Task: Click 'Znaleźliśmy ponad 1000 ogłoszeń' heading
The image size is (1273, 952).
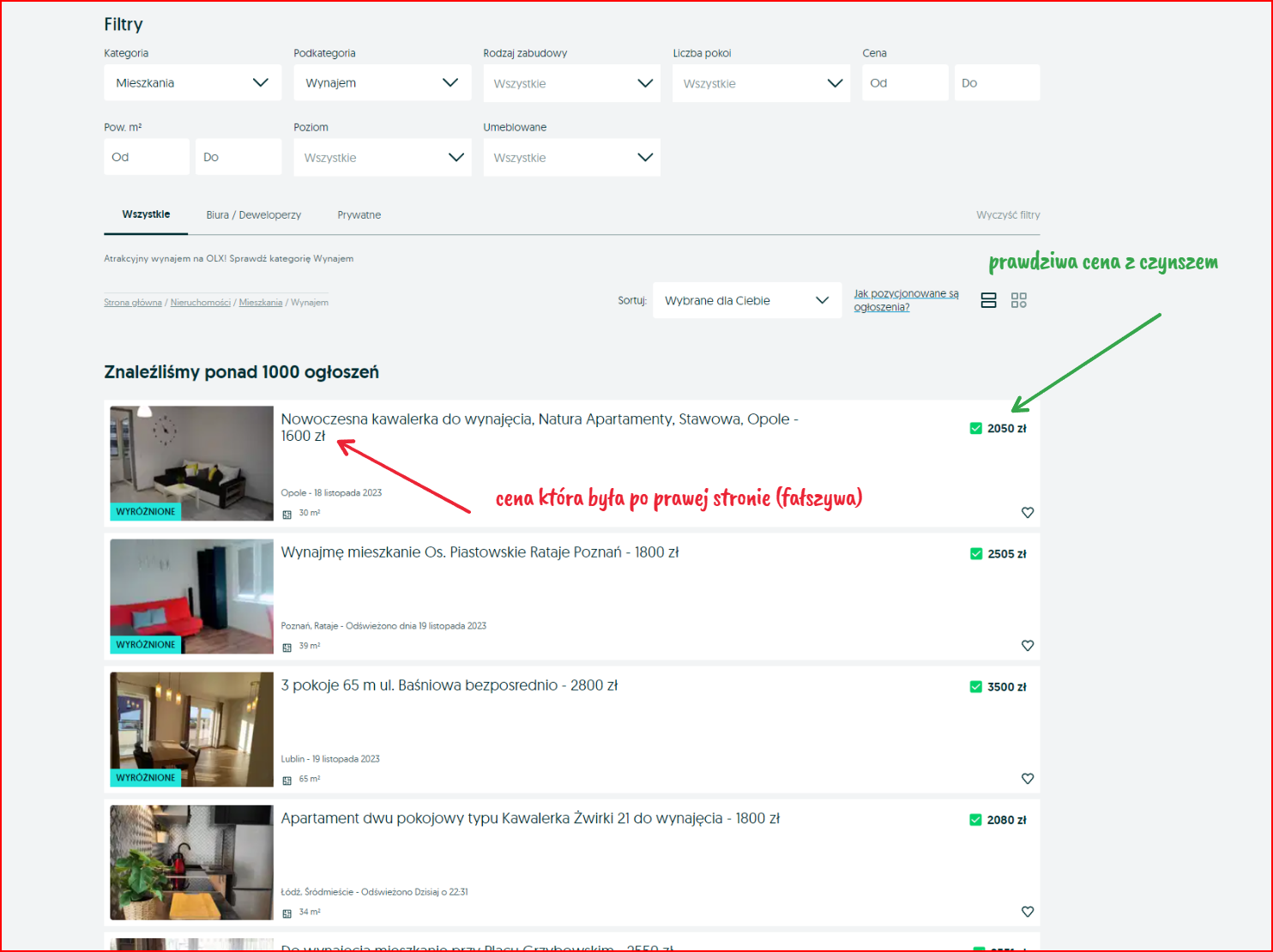Action: coord(241,372)
